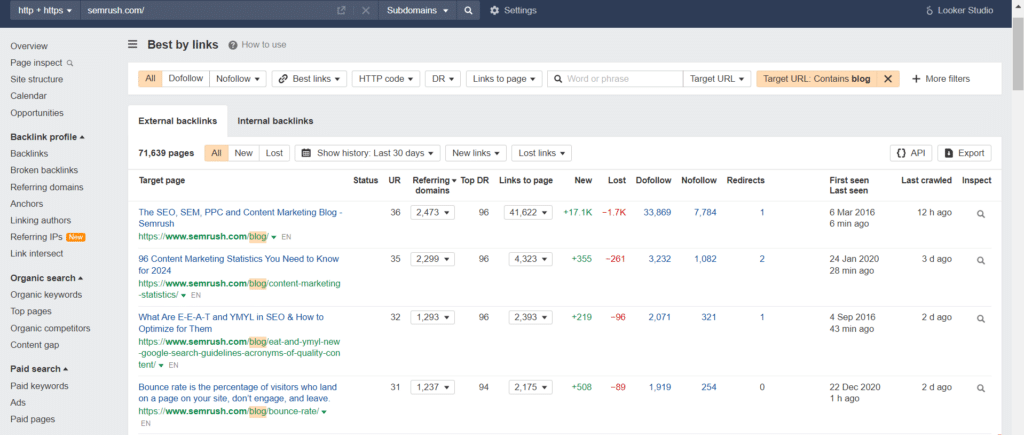Viewport: 1024px width, 435px height.
Task: Open Referring domains in the sidebar
Action: click(x=46, y=187)
